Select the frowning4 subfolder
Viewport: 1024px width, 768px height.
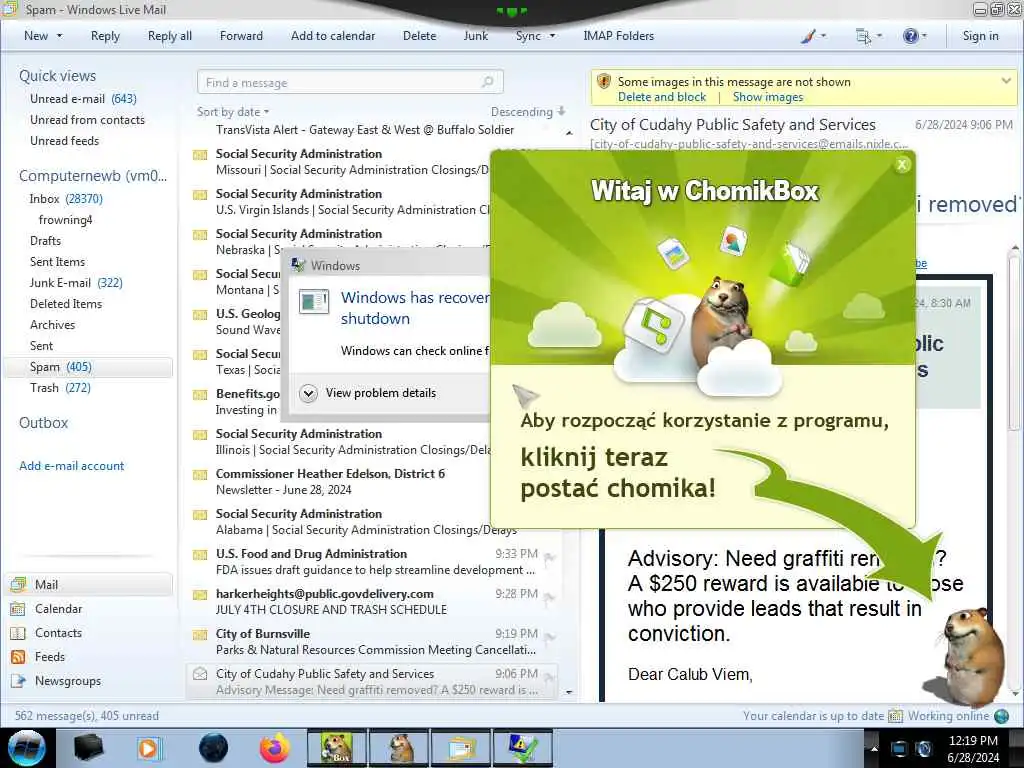click(x=65, y=220)
